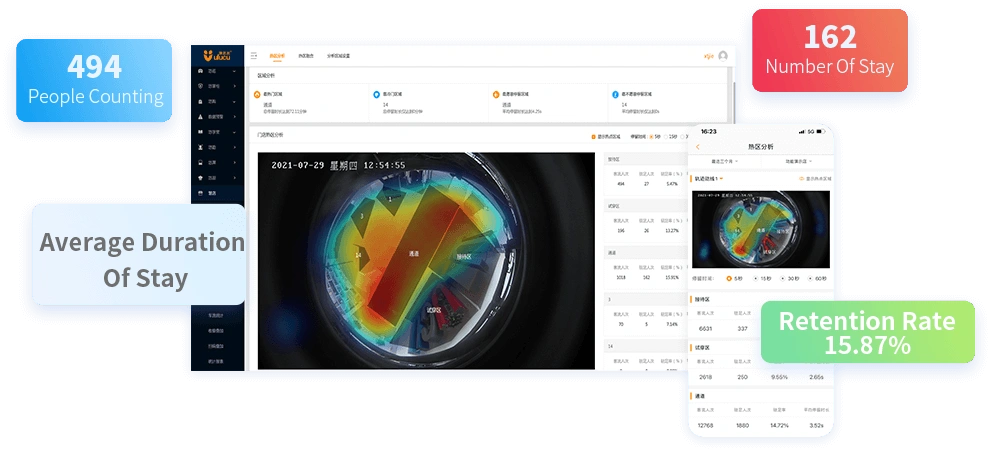Viewport: 991px width, 450px height.
Task: Click the phone heatmap thumbnail image
Action: [x=761, y=229]
